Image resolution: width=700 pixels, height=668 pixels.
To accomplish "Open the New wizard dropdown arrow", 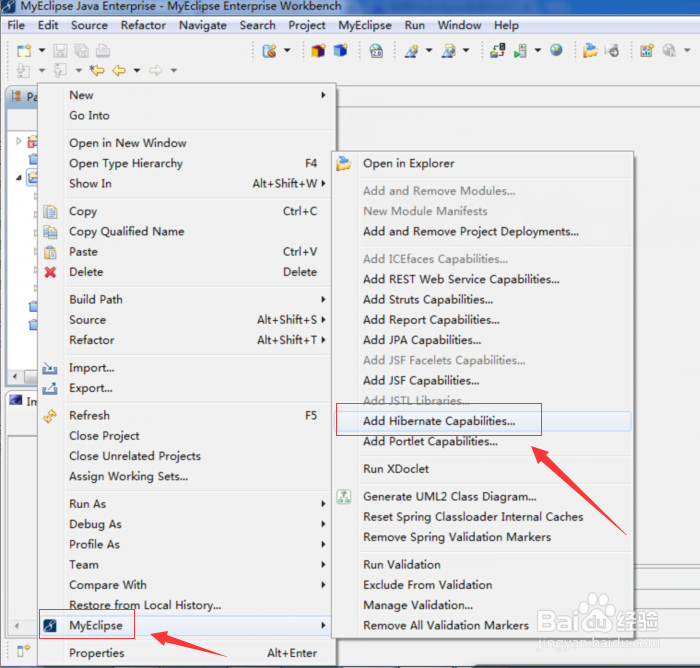I will tap(42, 50).
